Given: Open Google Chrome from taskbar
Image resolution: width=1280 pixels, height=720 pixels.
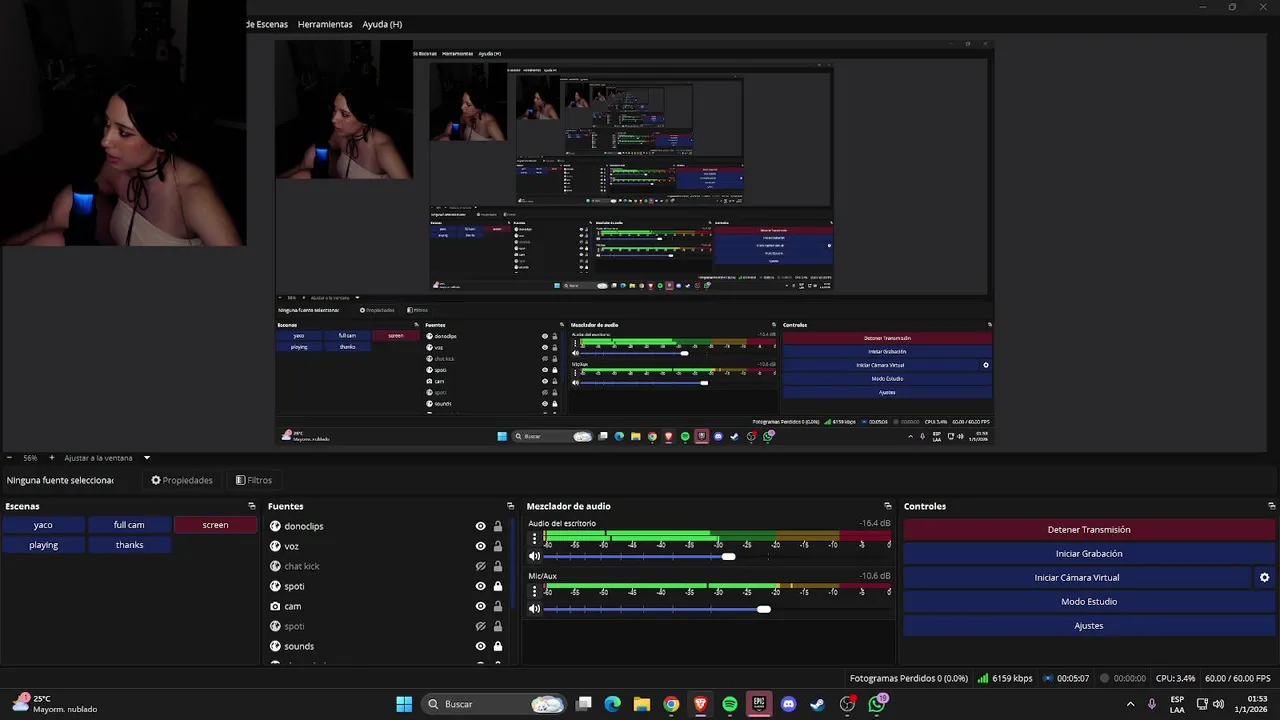Looking at the screenshot, I should [671, 704].
